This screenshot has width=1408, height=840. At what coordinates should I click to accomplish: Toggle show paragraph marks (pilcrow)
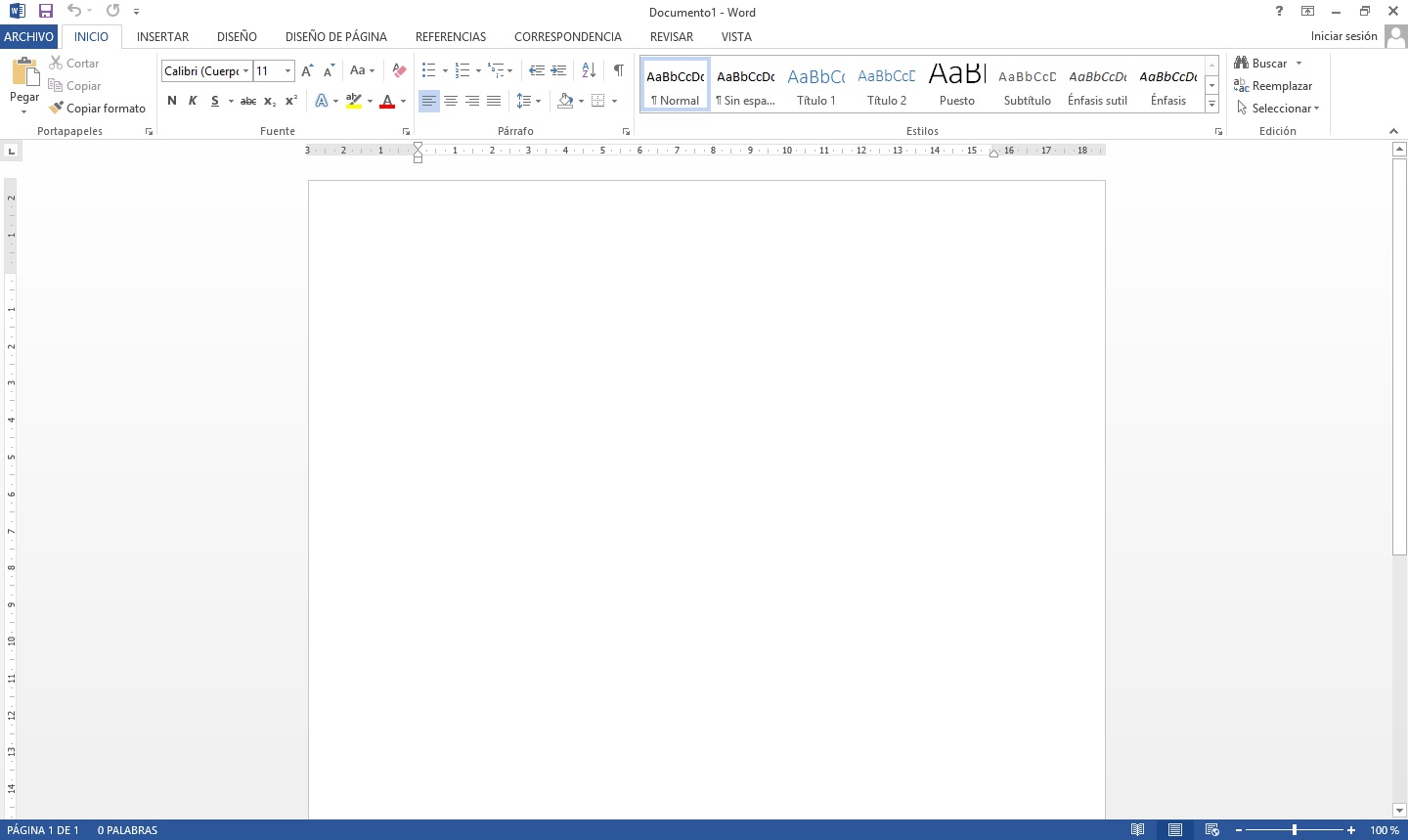pos(618,70)
